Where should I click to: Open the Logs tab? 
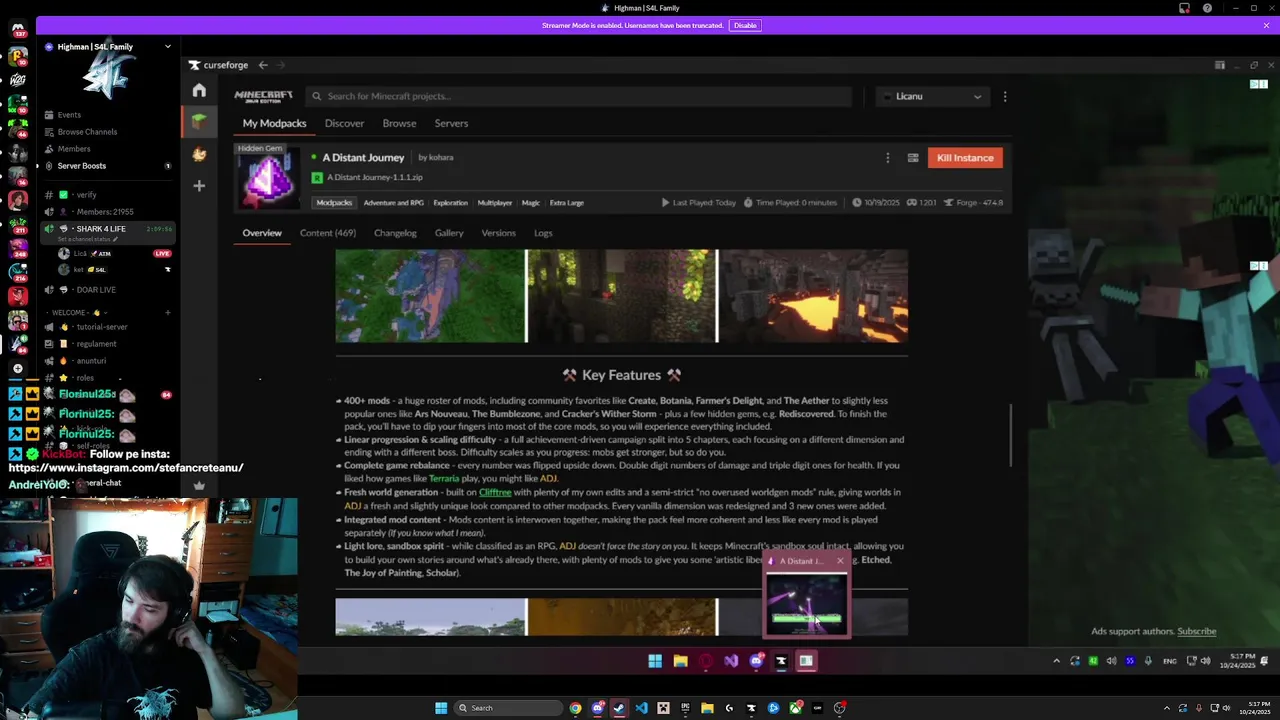[x=543, y=233]
